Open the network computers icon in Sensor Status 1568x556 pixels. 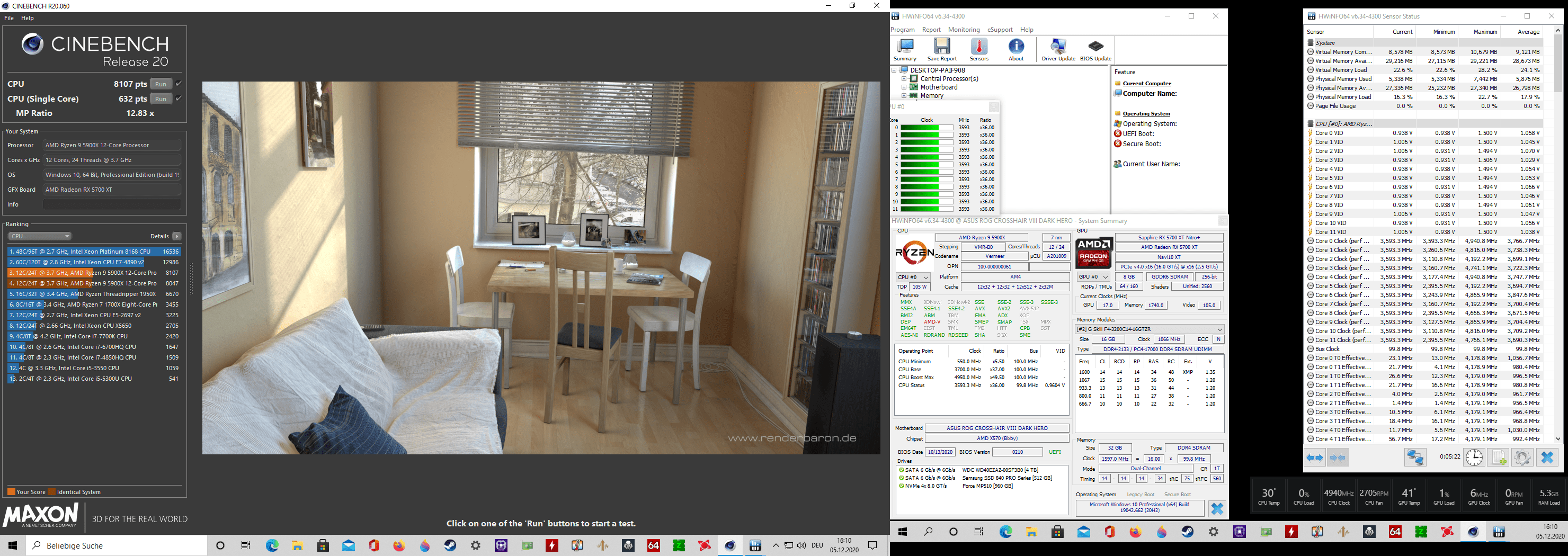click(1415, 458)
